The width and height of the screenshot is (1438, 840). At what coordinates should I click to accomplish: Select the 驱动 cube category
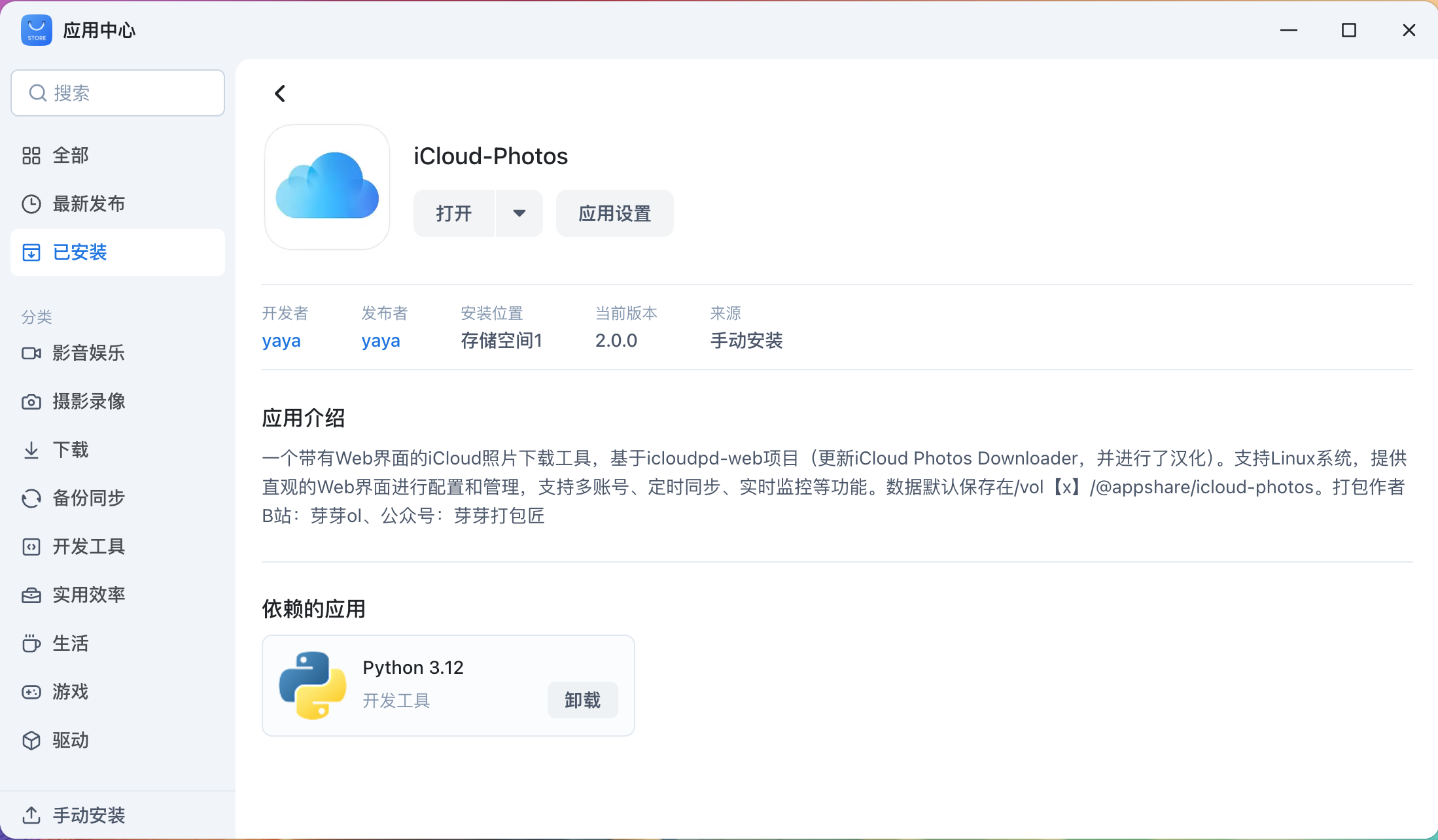coord(70,741)
